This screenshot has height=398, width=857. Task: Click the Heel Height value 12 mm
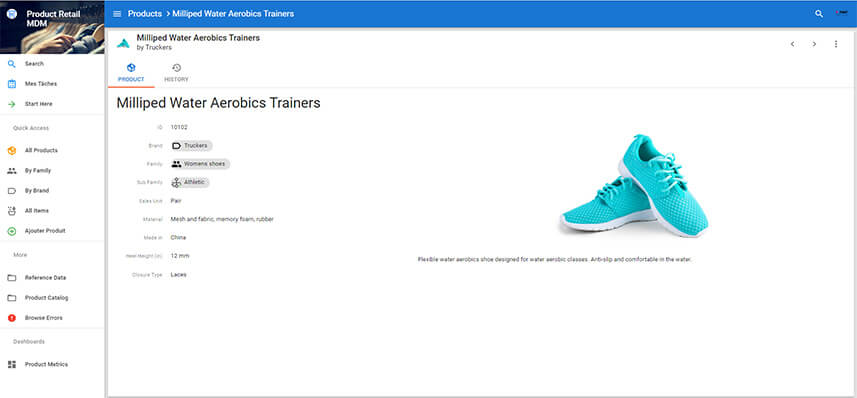[180, 256]
